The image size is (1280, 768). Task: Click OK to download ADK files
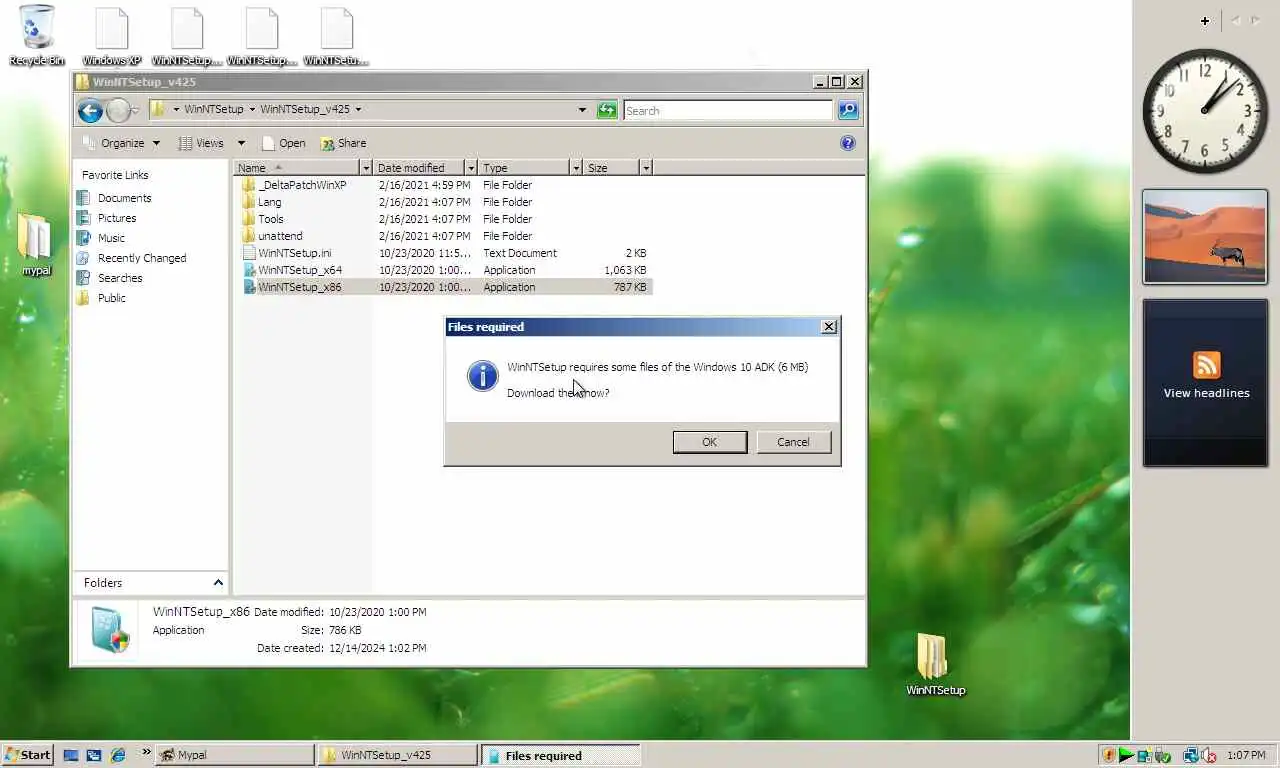click(x=709, y=442)
